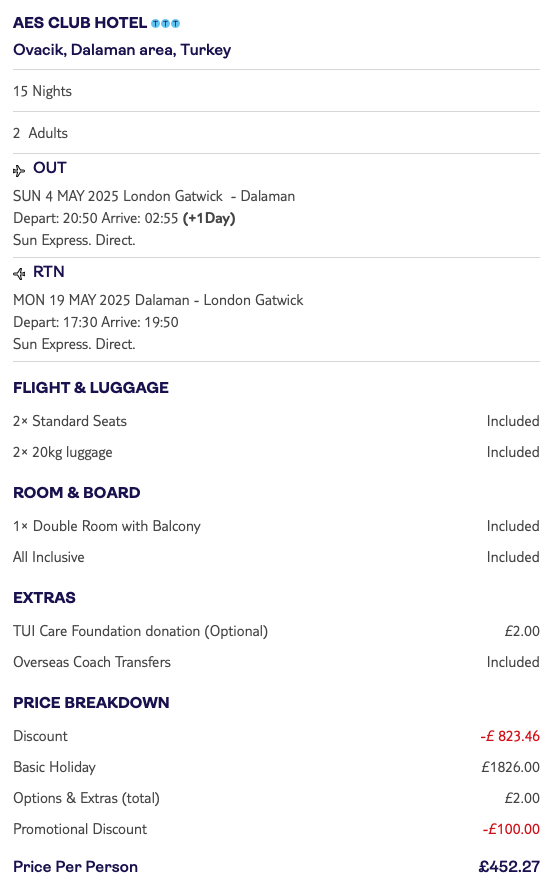Click the hotel T-rating icons
This screenshot has width=556, height=890.
tap(166, 23)
